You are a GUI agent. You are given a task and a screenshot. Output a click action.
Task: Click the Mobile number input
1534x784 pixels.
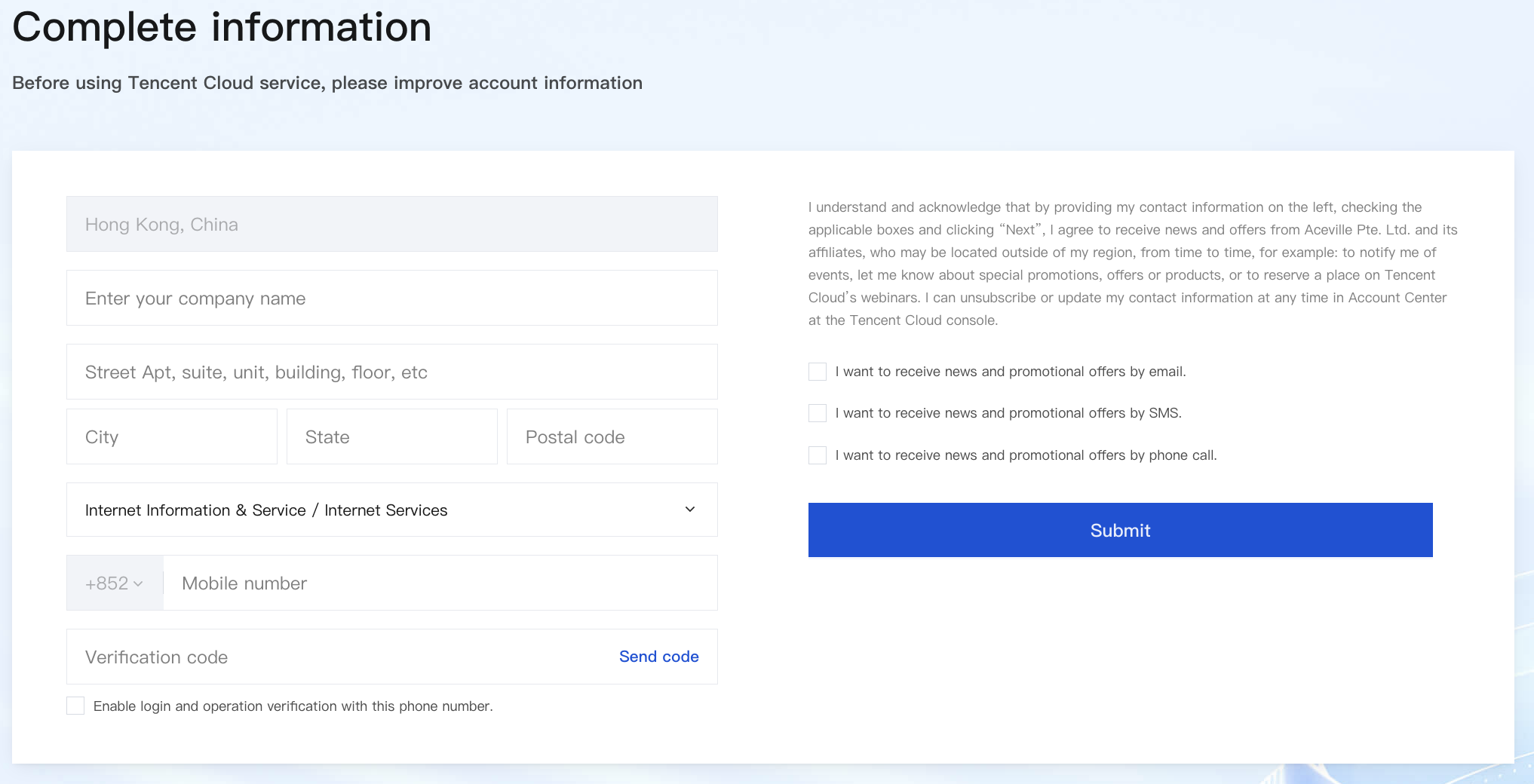pos(440,583)
